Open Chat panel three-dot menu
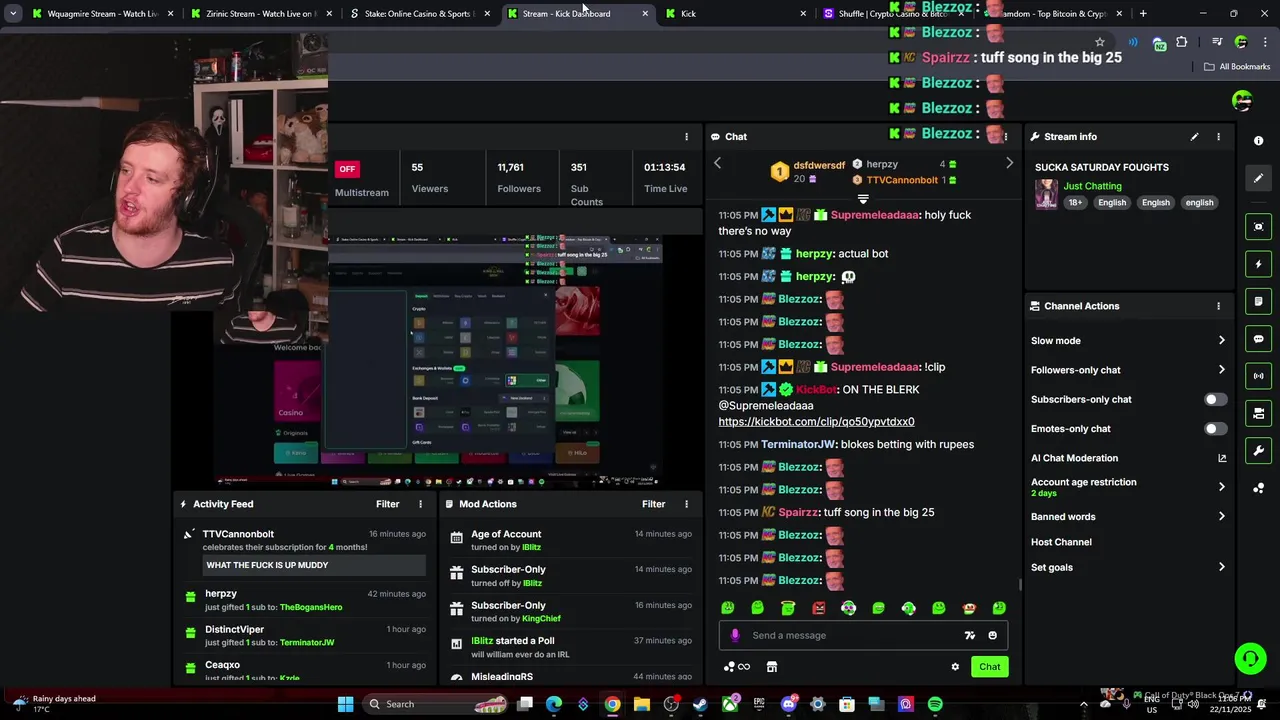 point(1006,137)
